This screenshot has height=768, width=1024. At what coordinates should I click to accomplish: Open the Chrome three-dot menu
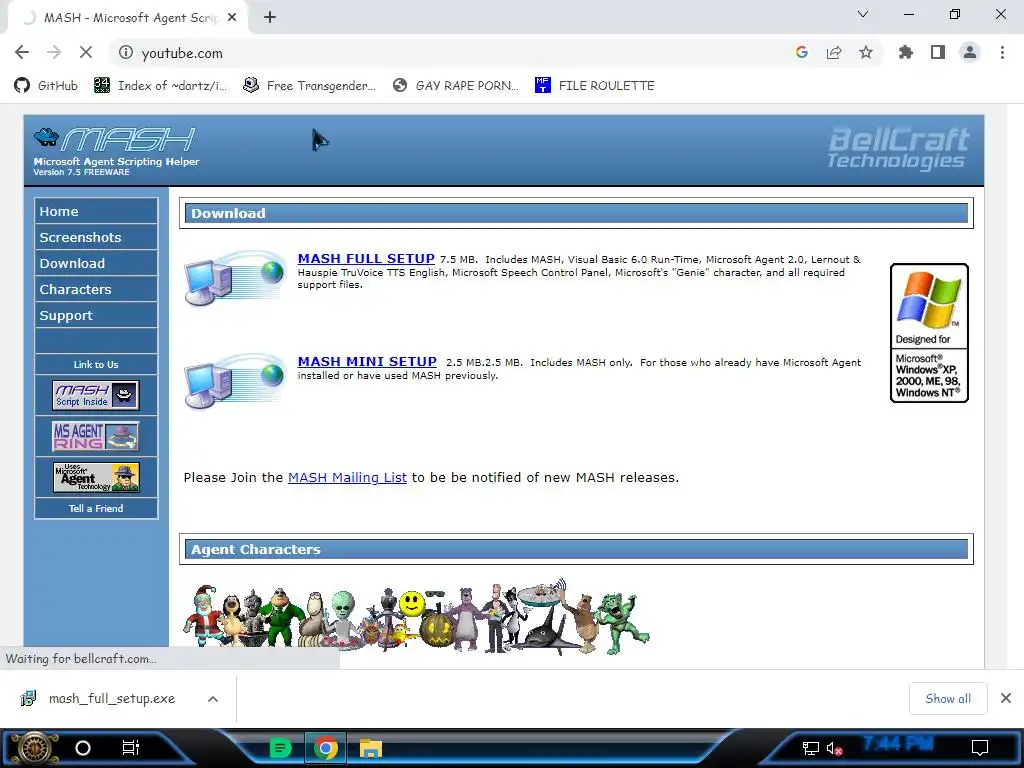1002,52
